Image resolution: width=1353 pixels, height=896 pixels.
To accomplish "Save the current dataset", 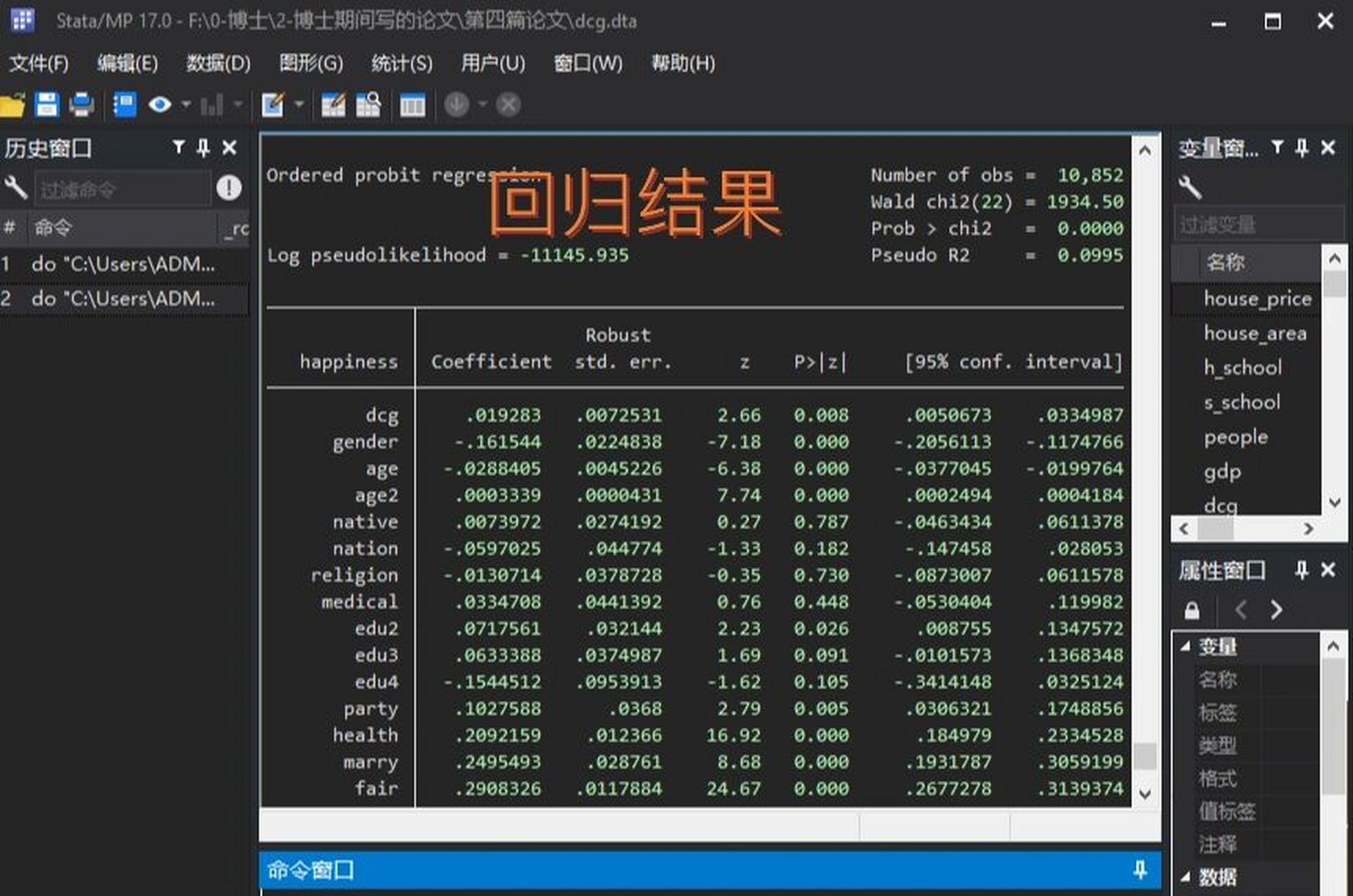I will [46, 104].
